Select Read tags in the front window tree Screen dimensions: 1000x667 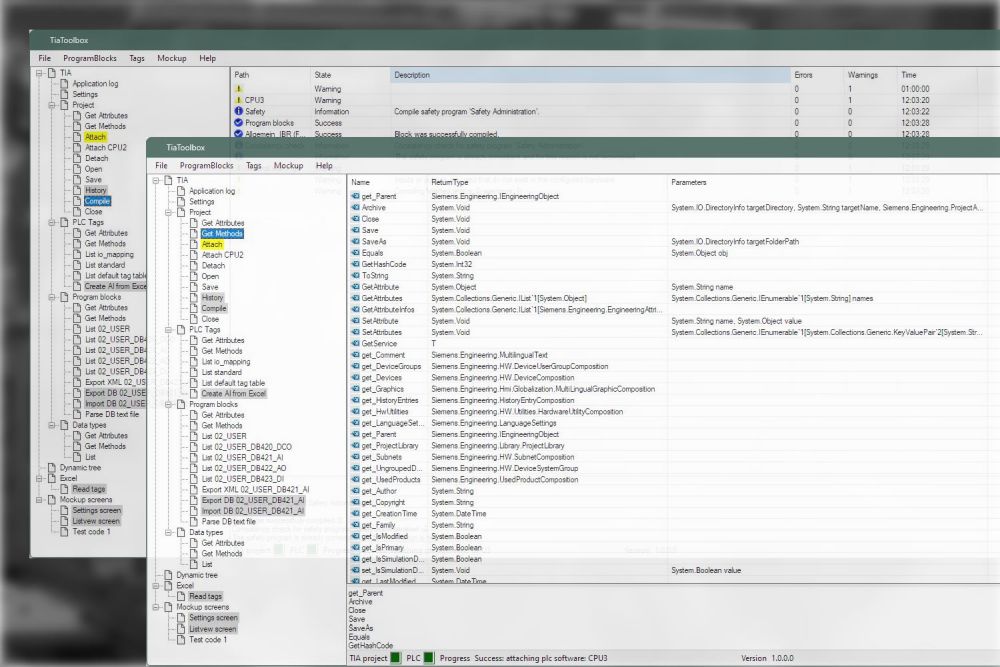click(205, 596)
